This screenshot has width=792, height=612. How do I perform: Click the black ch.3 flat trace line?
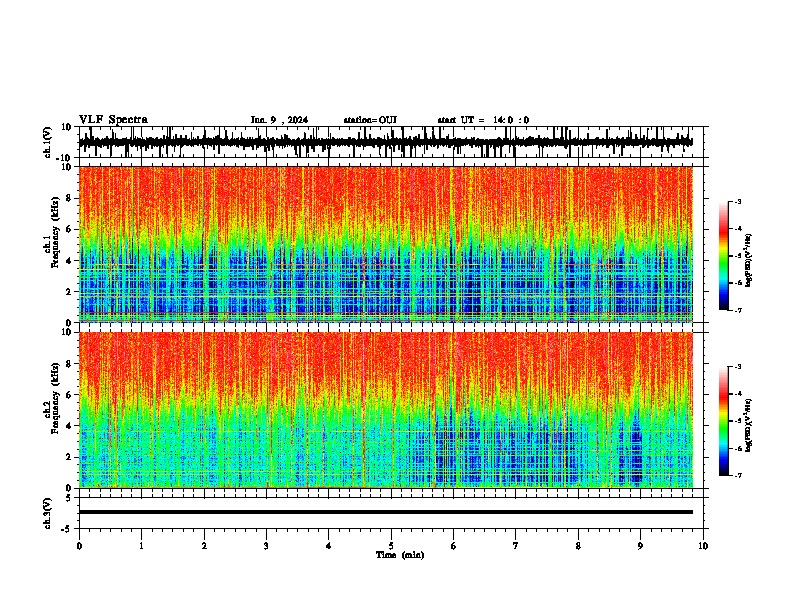coord(386,512)
